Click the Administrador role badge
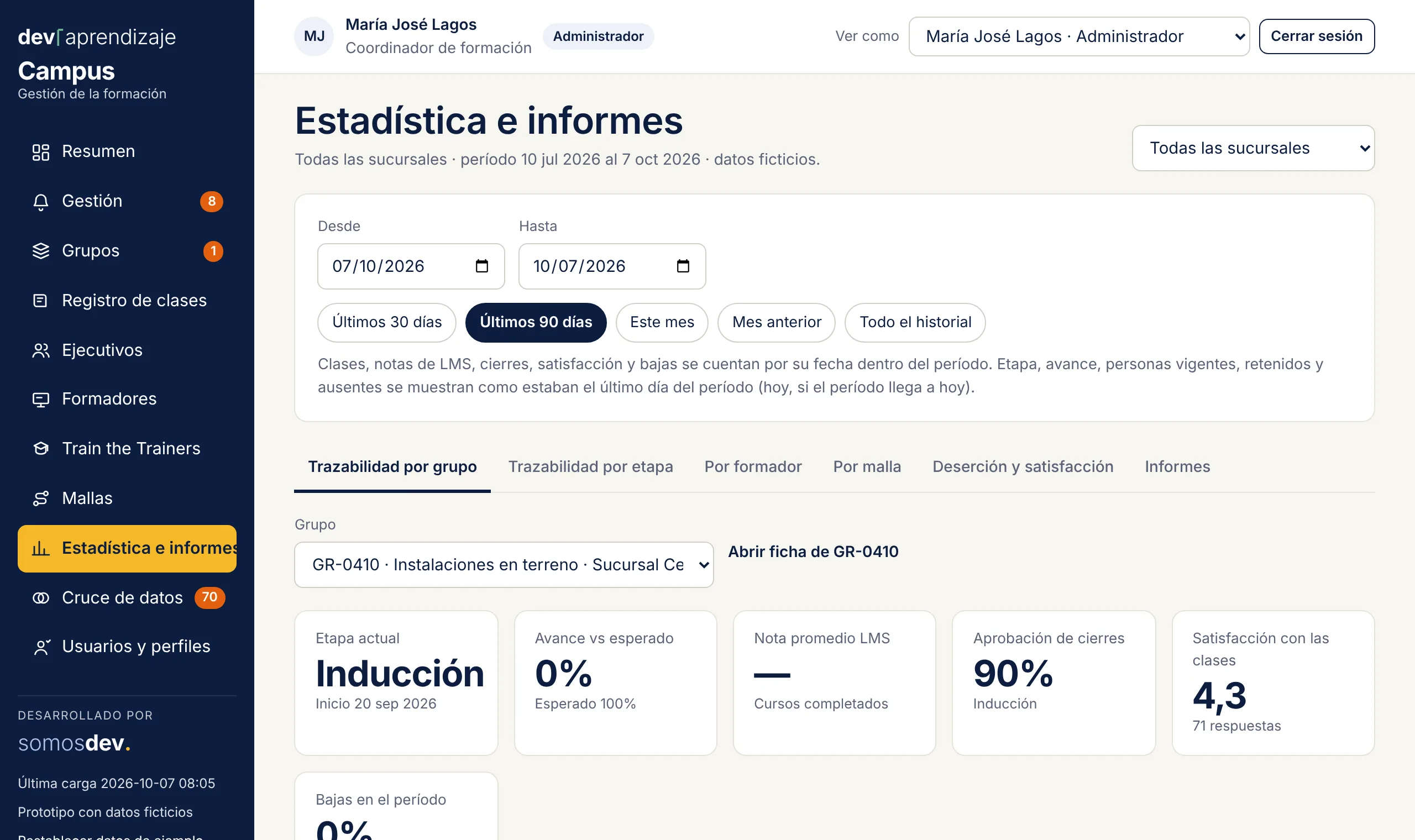This screenshot has height=840, width=1415. point(598,36)
